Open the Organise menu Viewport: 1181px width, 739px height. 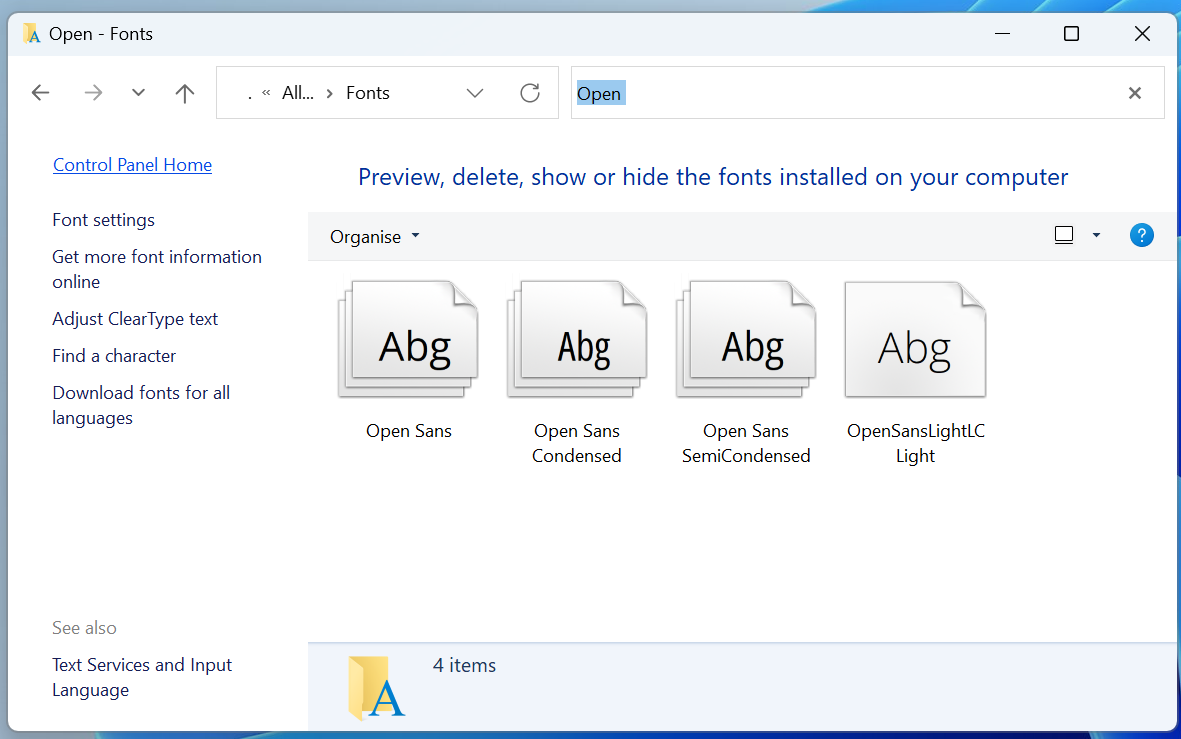375,237
